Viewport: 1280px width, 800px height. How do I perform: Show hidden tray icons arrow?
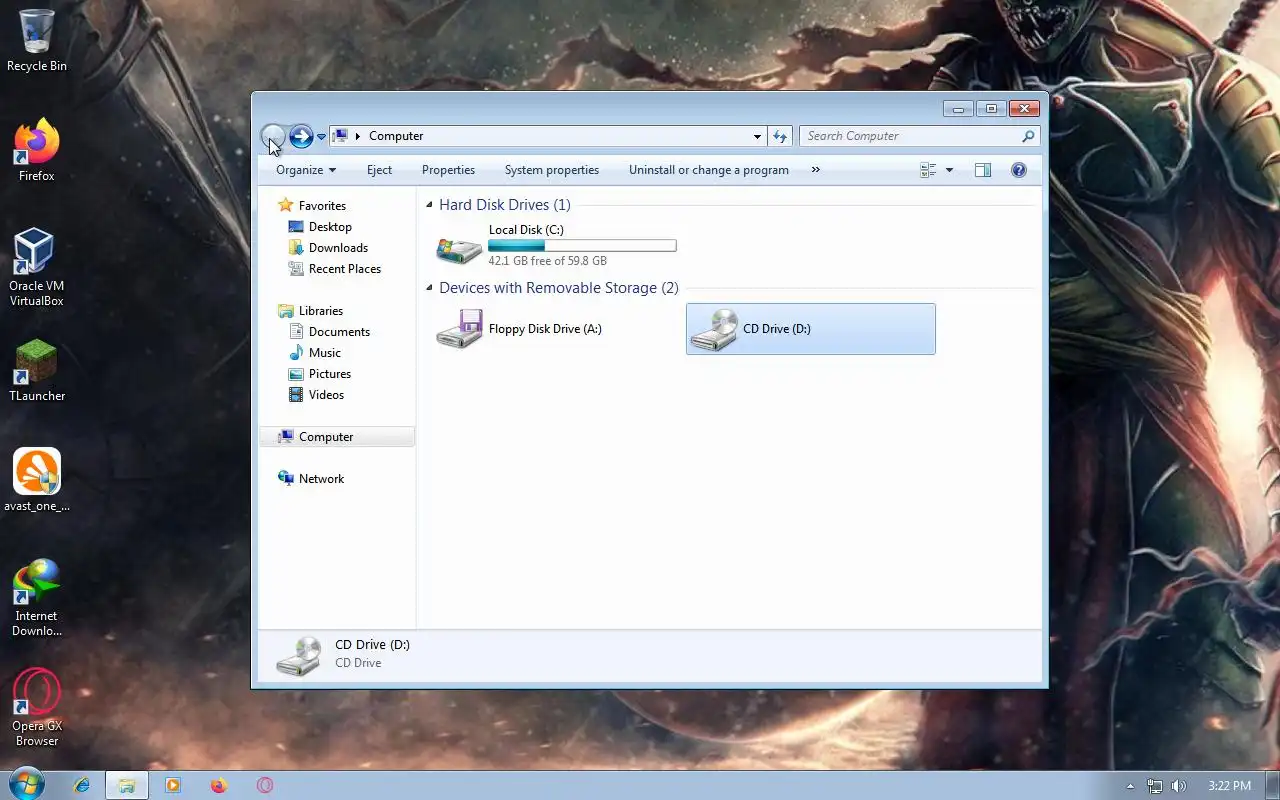tap(1131, 786)
